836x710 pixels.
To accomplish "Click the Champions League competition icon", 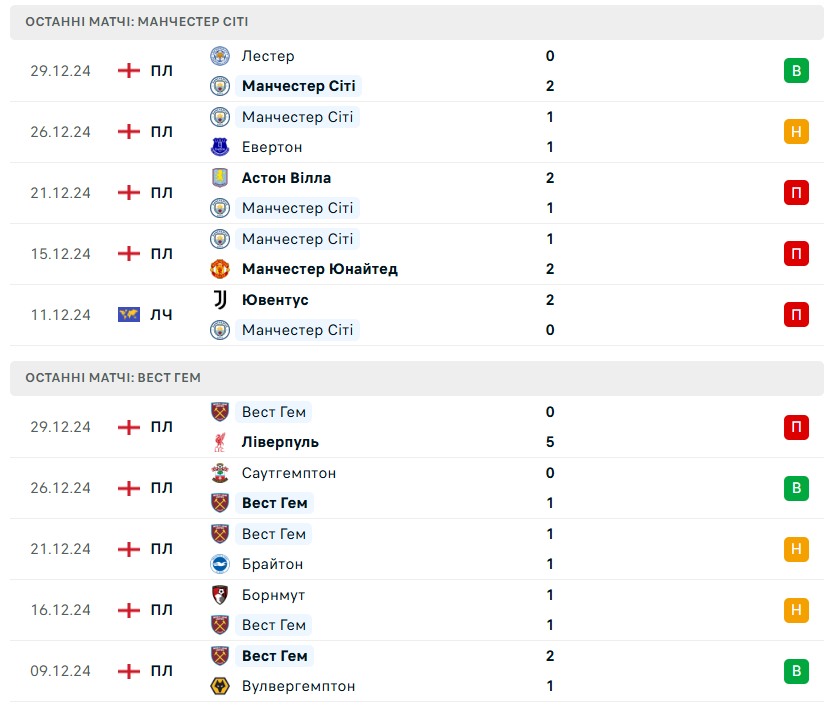I will tap(128, 315).
